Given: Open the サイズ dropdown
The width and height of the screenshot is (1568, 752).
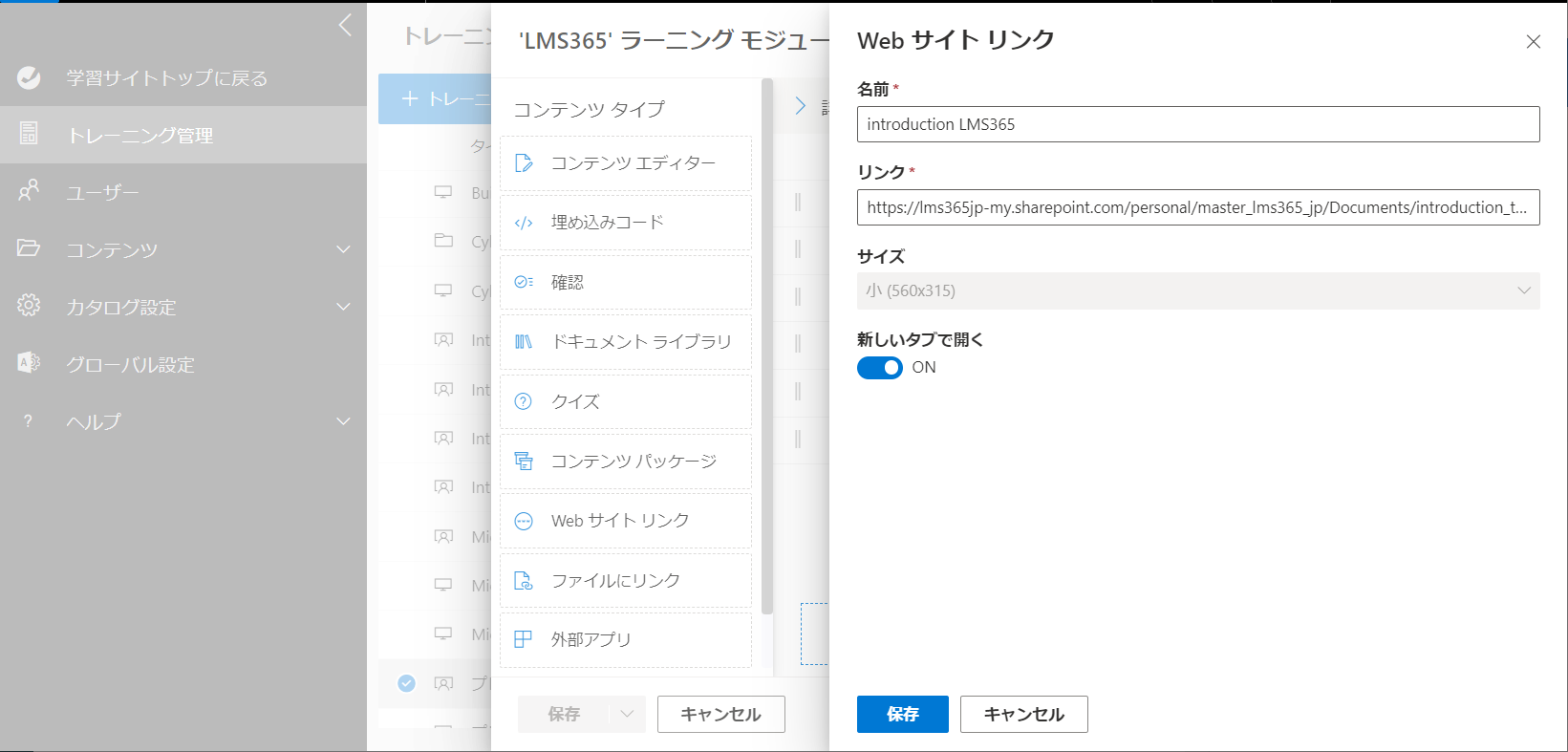Looking at the screenshot, I should coord(1198,290).
